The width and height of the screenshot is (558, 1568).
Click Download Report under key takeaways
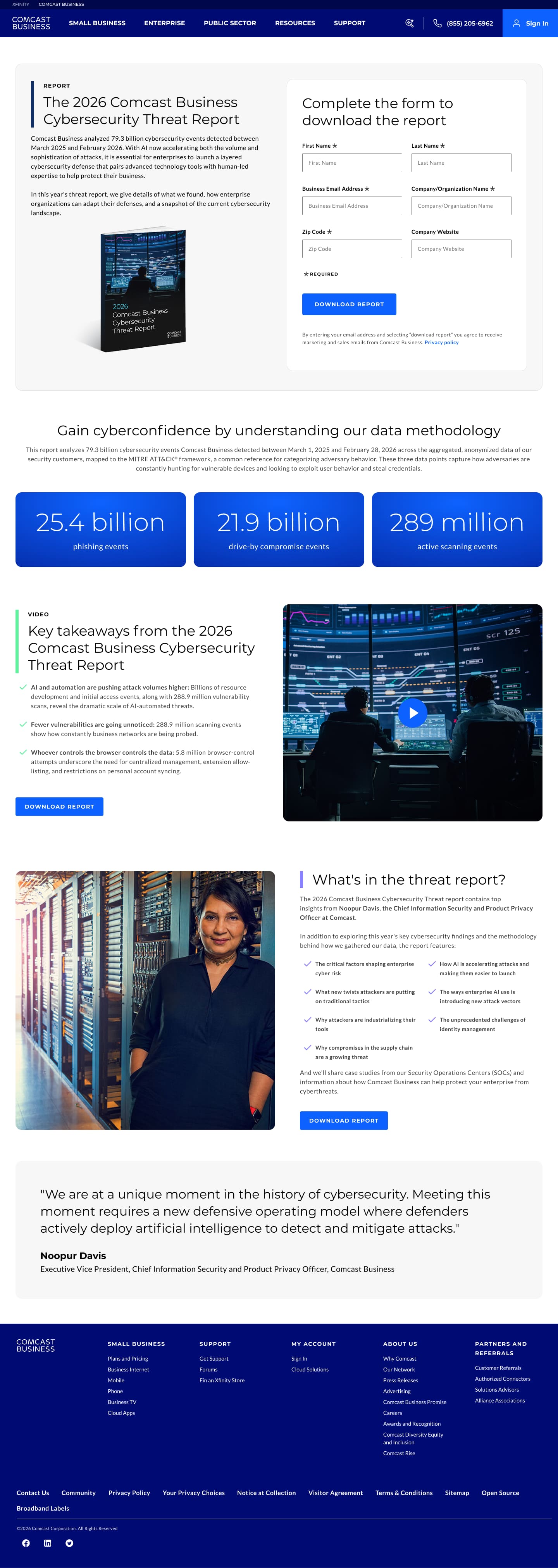pos(60,807)
